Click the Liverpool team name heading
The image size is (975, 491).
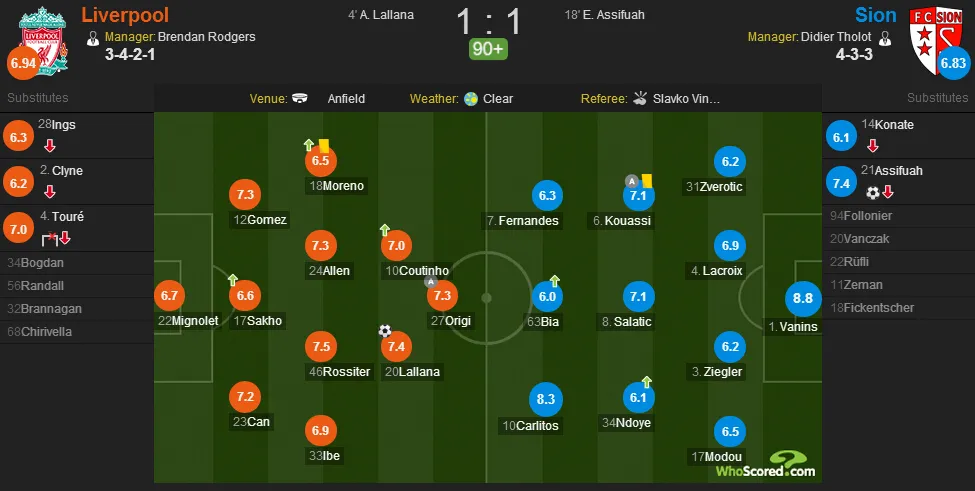[125, 14]
